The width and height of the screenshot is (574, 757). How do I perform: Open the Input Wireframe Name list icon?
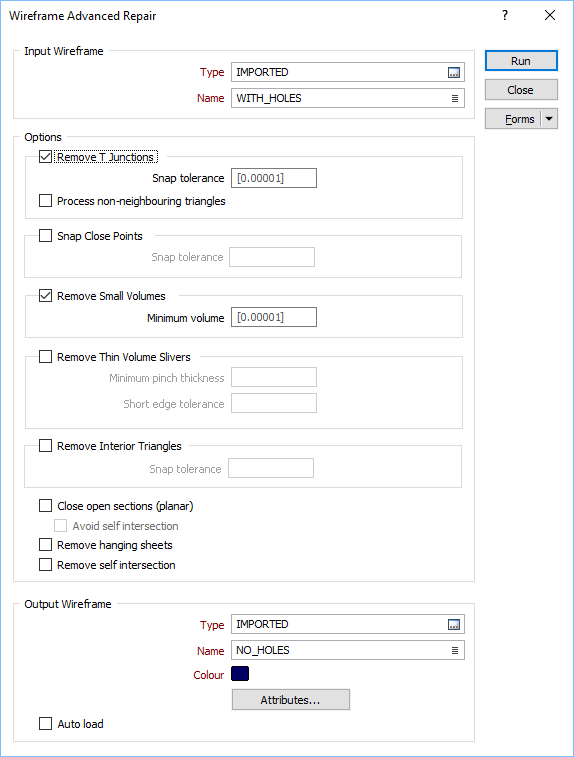click(x=455, y=98)
